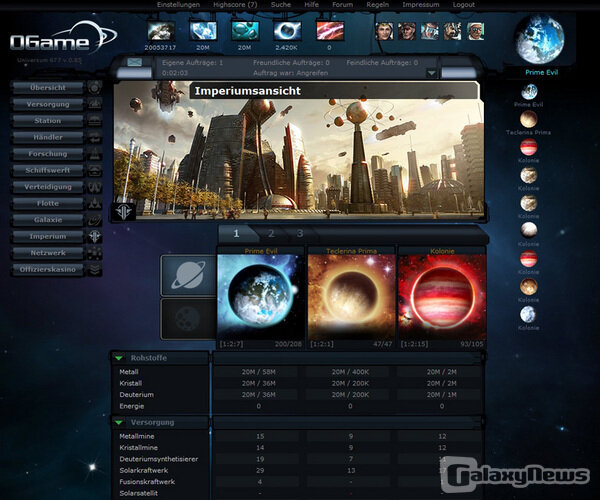Open Highscore (7) from top menu
Viewport: 600px width, 500px height.
[x=235, y=5]
